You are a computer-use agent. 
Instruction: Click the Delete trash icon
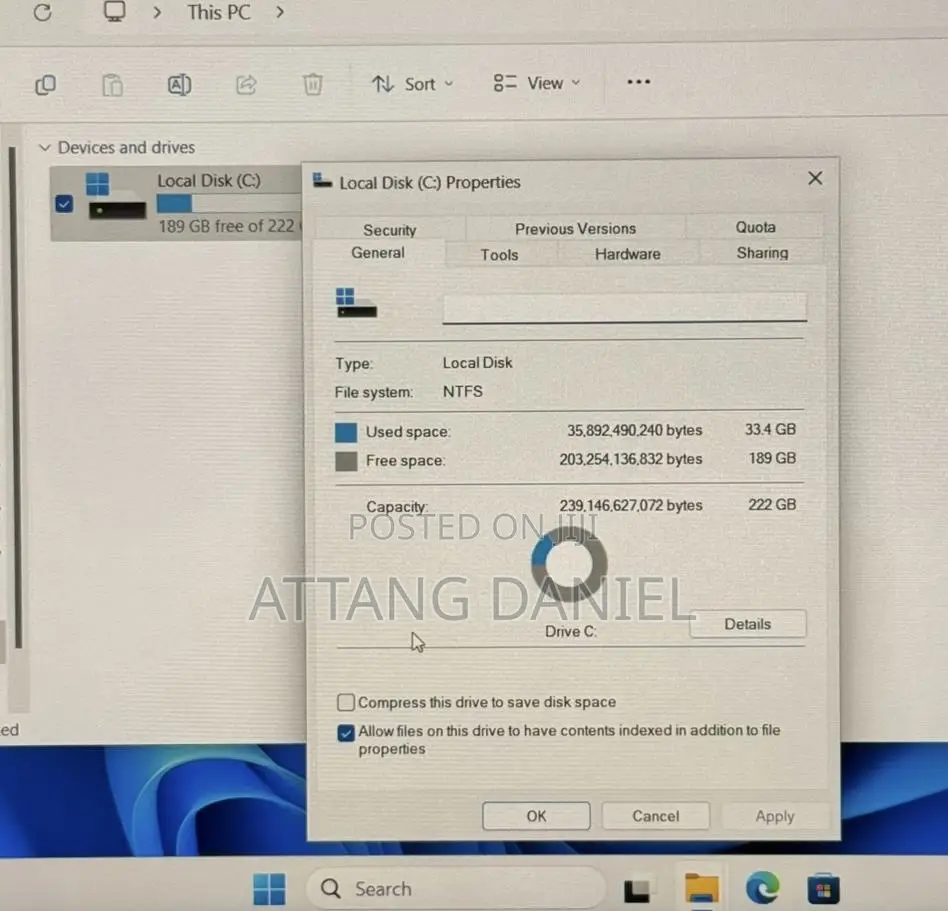[x=313, y=84]
